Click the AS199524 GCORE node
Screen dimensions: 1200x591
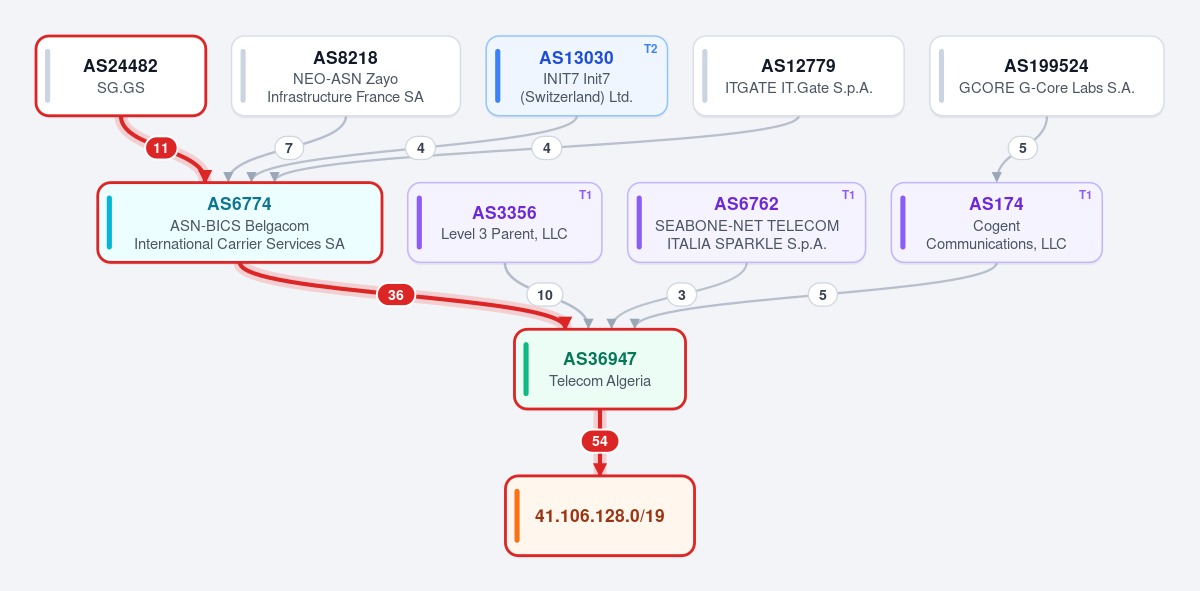1047,76
